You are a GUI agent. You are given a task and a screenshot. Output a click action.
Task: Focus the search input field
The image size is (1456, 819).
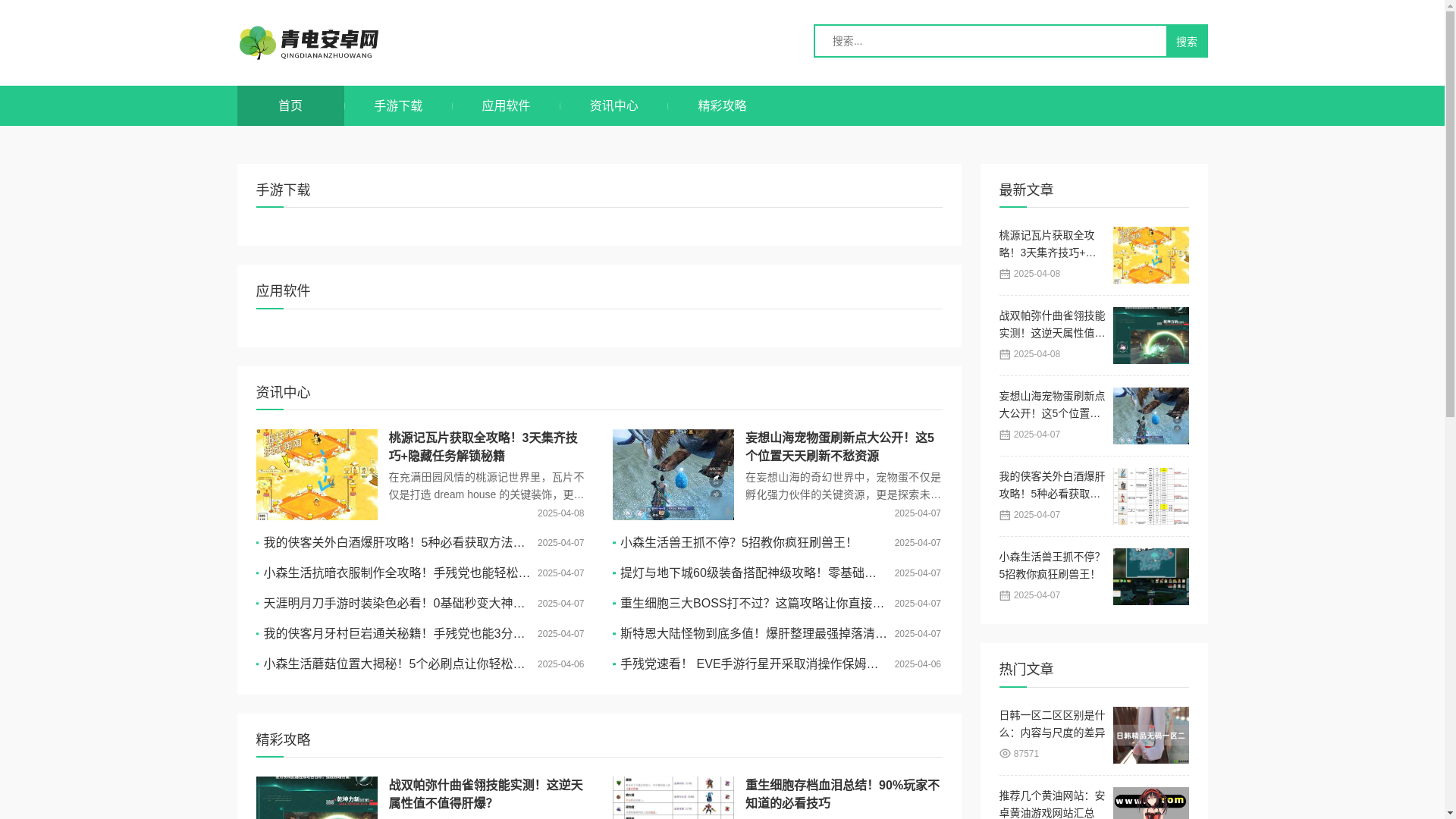[x=990, y=41]
